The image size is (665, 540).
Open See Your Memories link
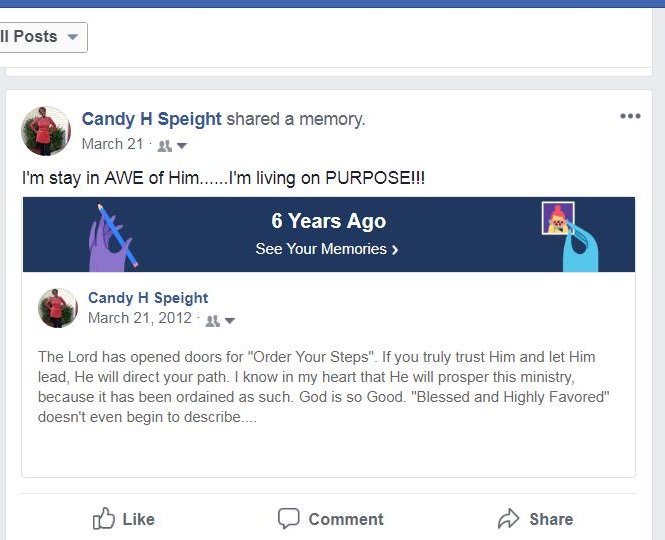tap(327, 249)
